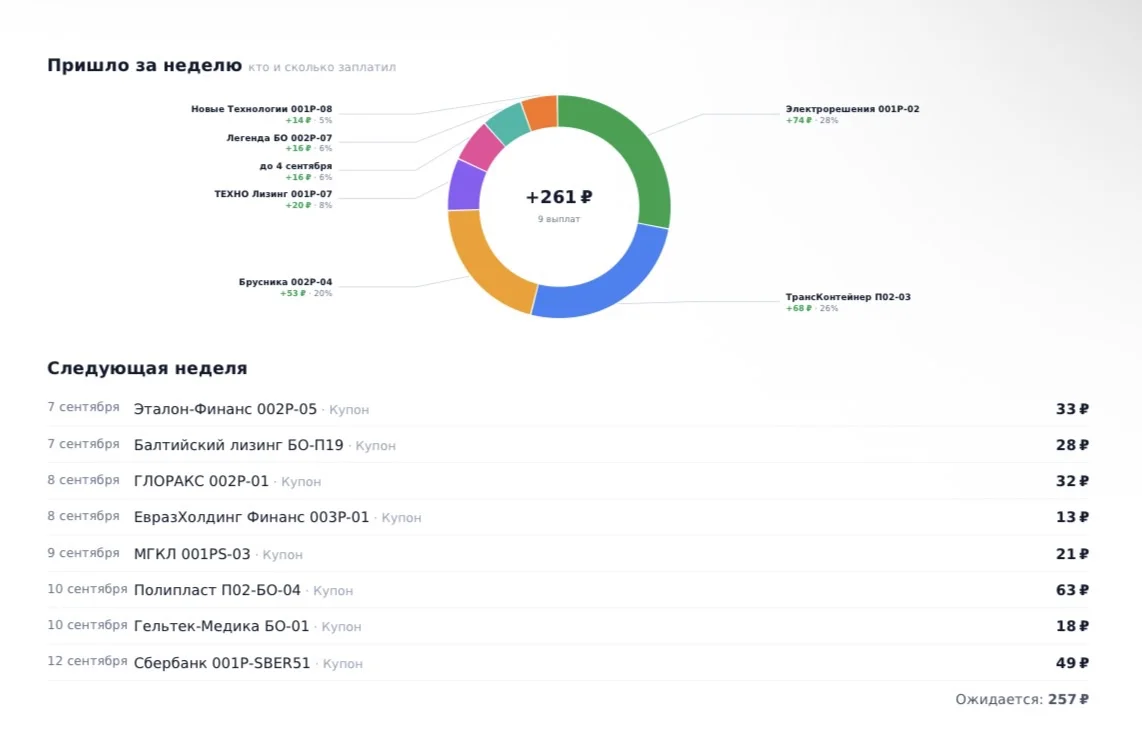Click the 'Легенда БО 002Р-07' label
Image resolution: width=1142 pixels, height=755 pixels.
click(279, 138)
